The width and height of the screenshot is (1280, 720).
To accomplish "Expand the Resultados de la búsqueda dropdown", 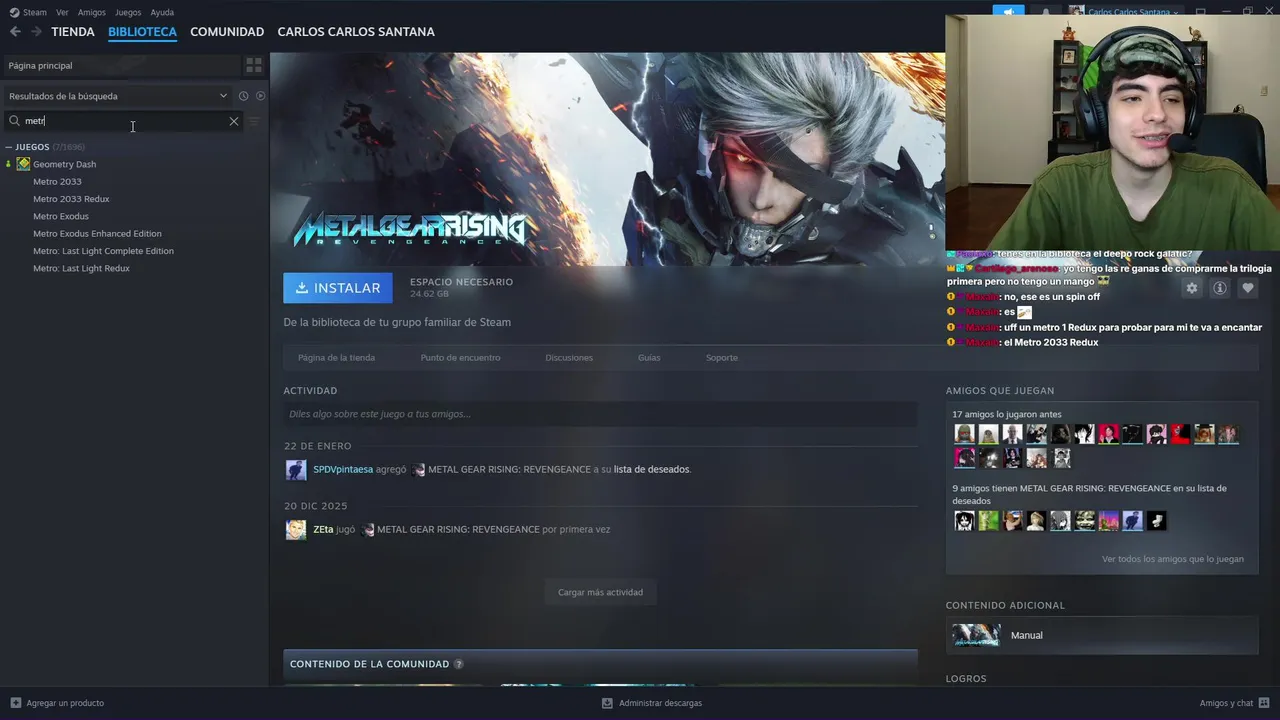I will pyautogui.click(x=118, y=96).
